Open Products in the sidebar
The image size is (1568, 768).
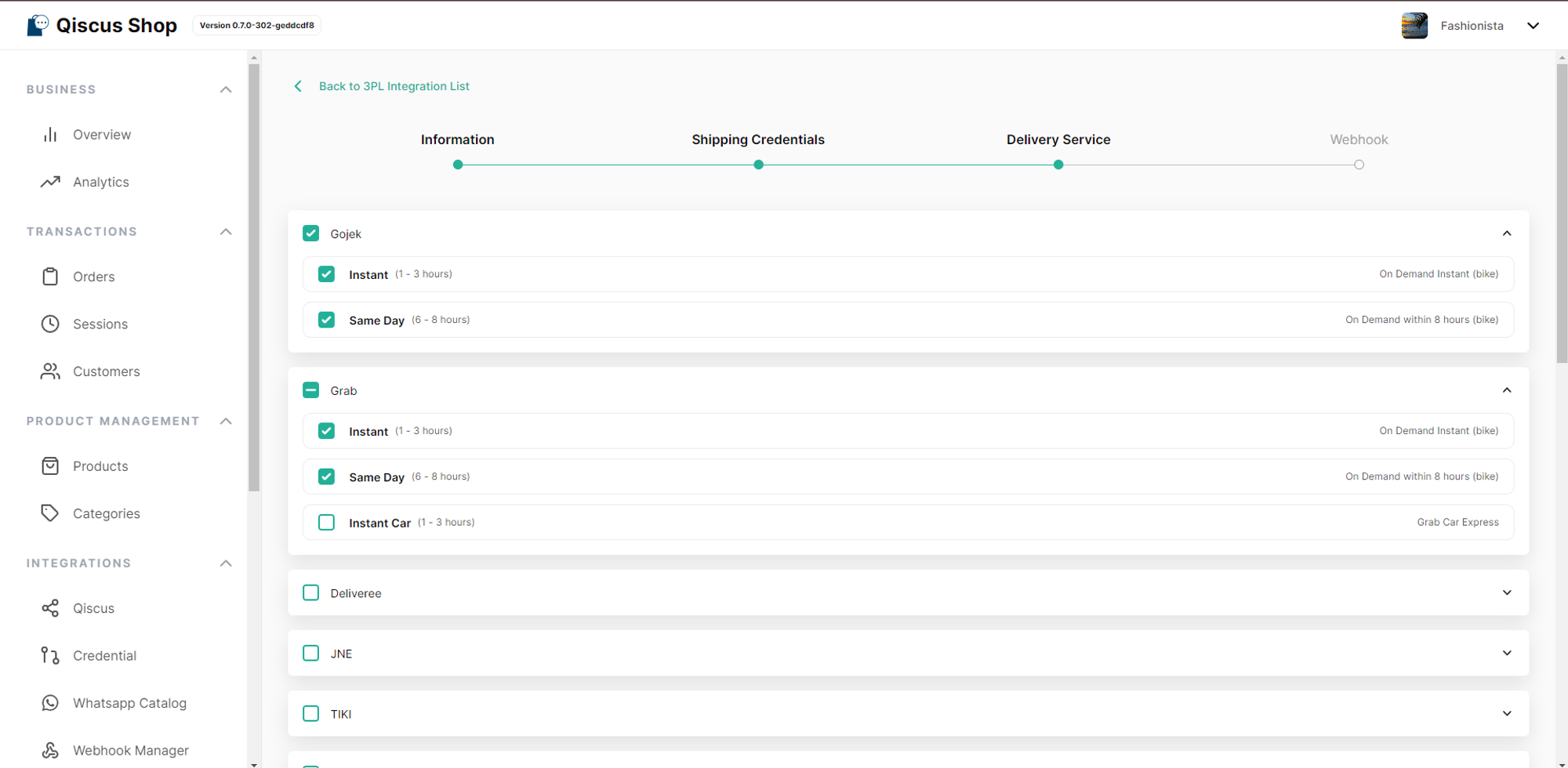coord(100,466)
